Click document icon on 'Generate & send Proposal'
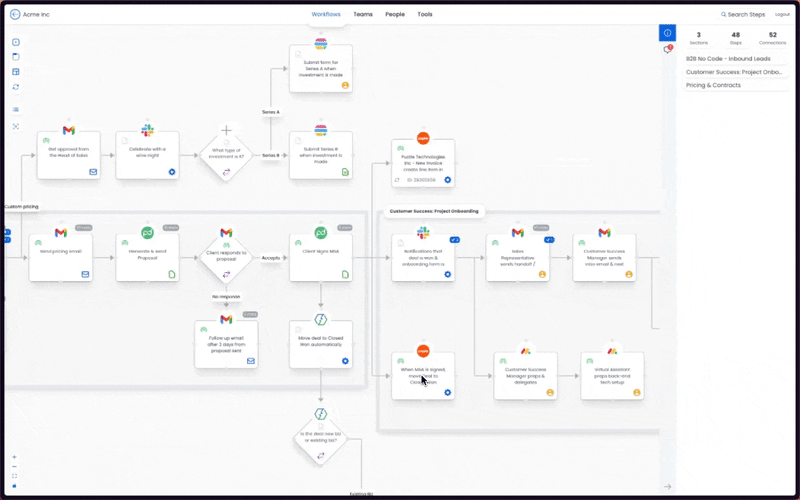Screen dimensions: 800x500 pos(172,274)
